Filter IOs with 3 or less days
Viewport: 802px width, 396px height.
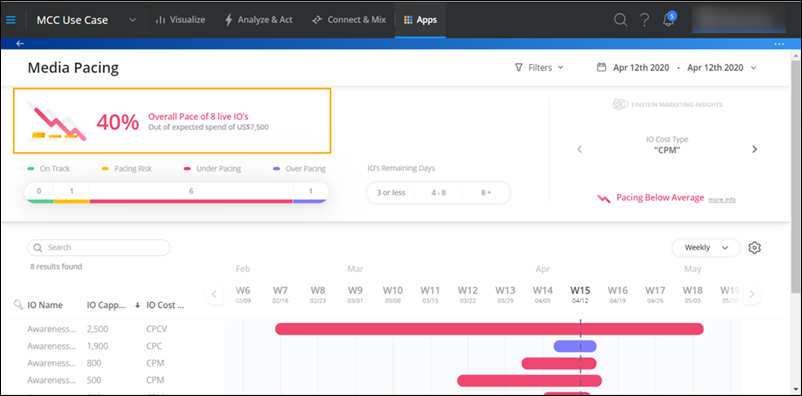(x=391, y=193)
